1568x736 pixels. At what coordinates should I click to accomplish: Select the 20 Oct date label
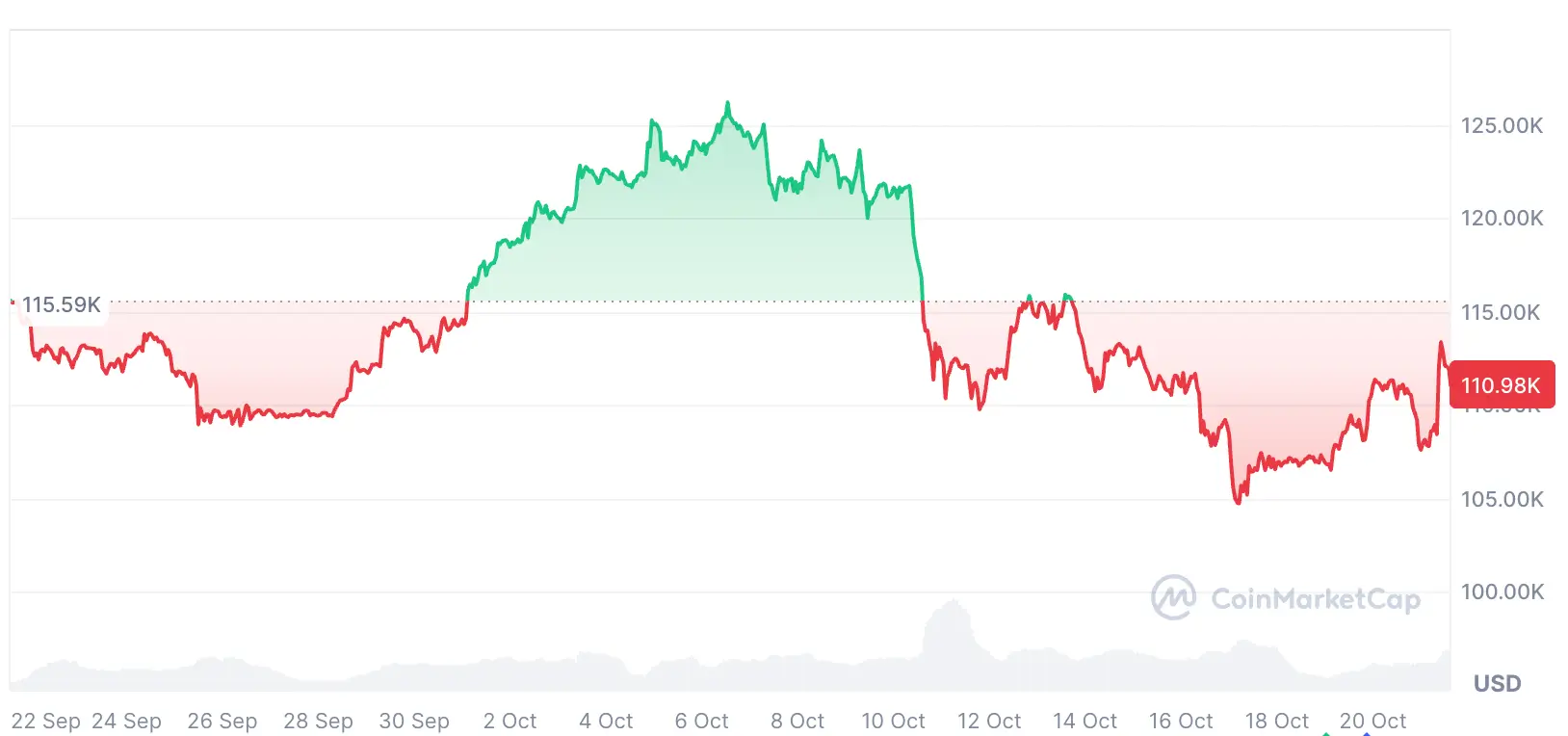[1372, 721]
